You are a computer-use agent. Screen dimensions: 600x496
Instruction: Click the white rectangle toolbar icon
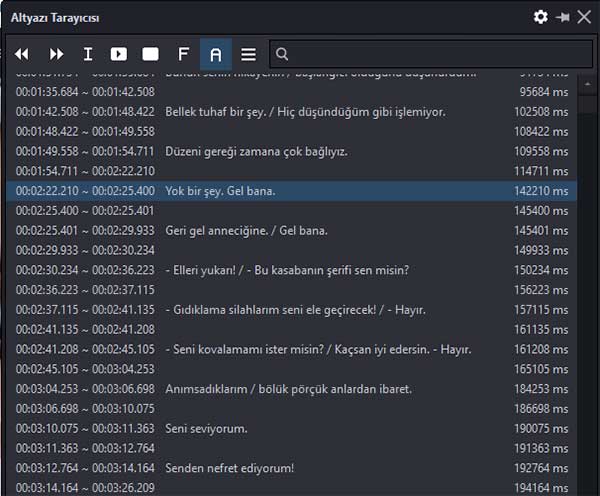coord(150,54)
